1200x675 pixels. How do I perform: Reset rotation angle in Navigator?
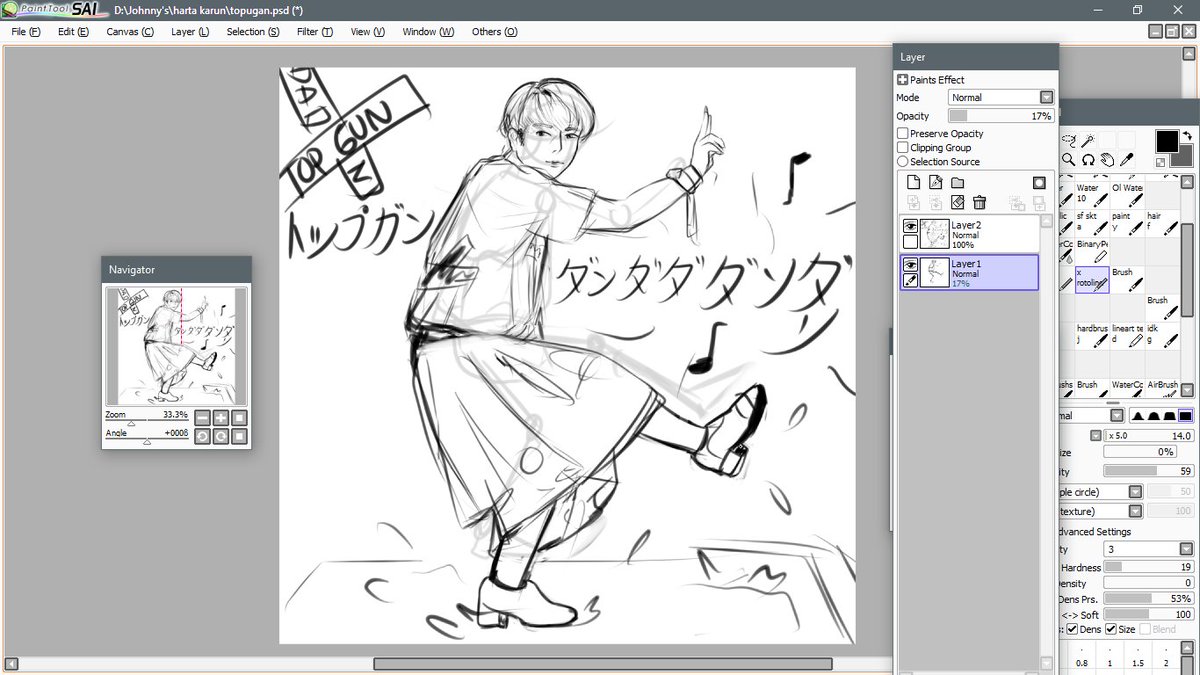pos(239,436)
